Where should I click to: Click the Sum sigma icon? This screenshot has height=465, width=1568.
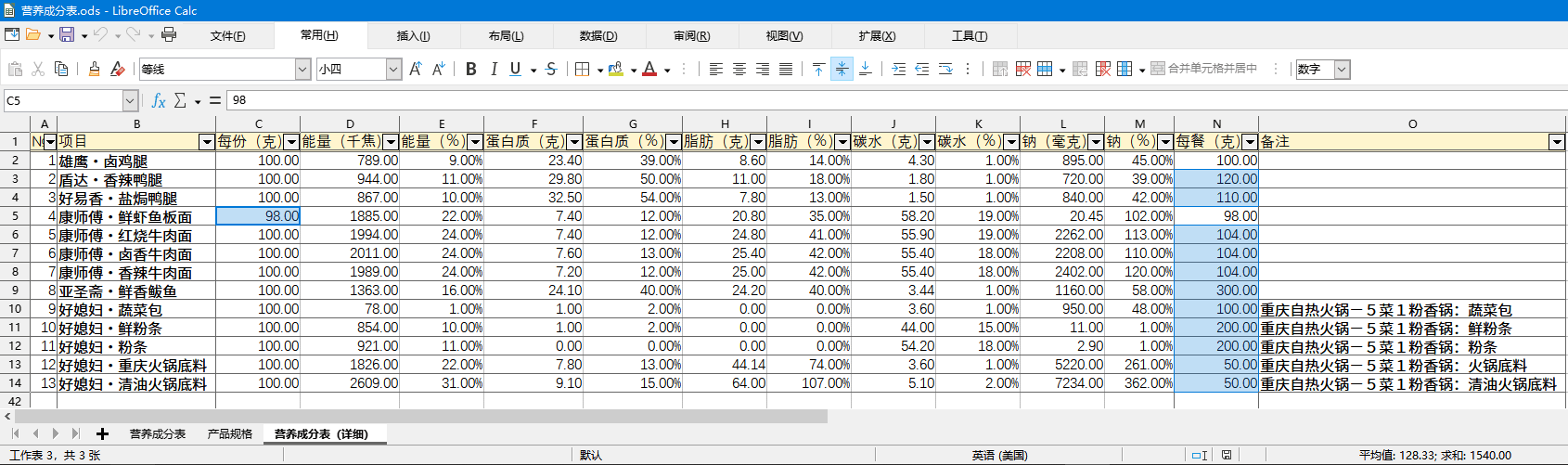pyautogui.click(x=180, y=100)
